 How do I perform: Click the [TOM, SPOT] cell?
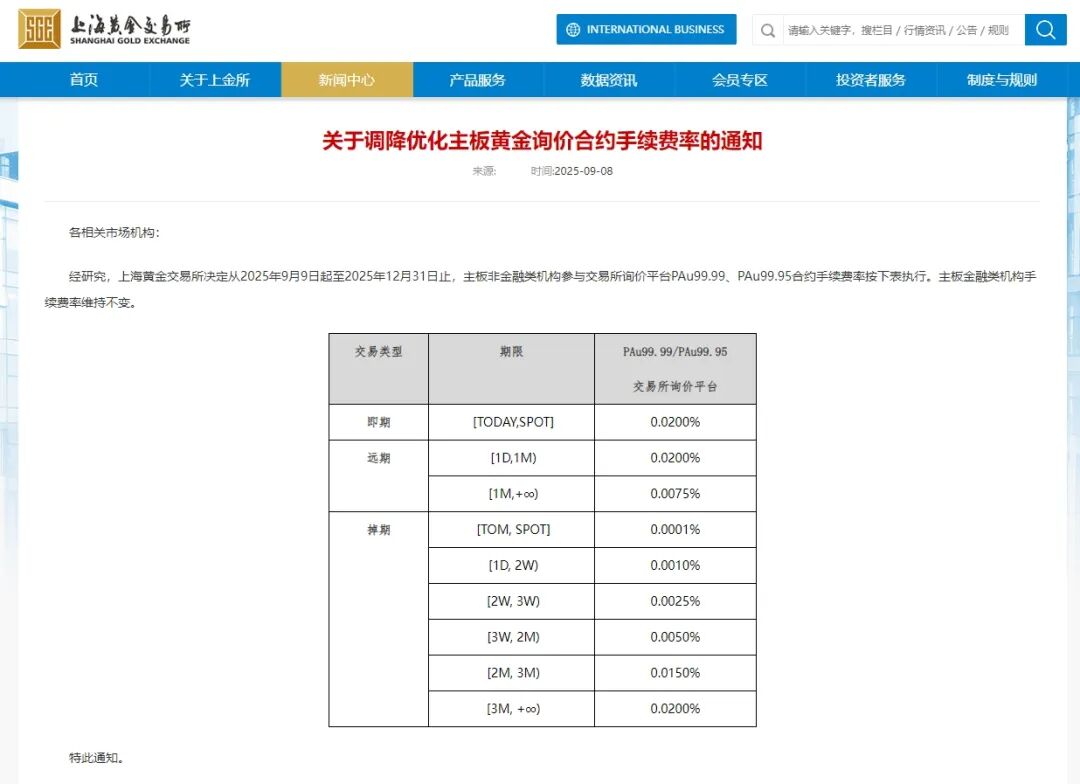513,529
